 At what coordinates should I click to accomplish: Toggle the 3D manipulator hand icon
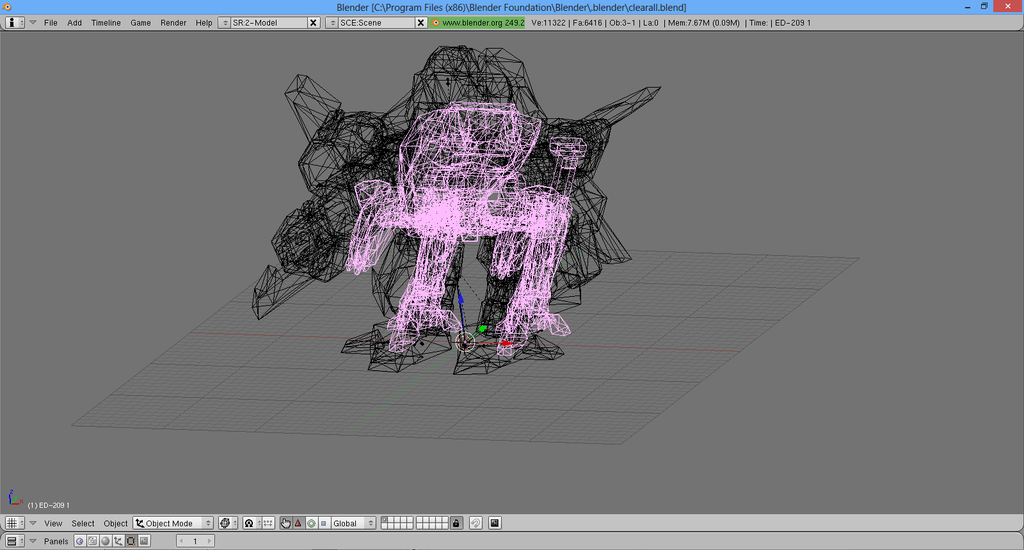tap(285, 523)
